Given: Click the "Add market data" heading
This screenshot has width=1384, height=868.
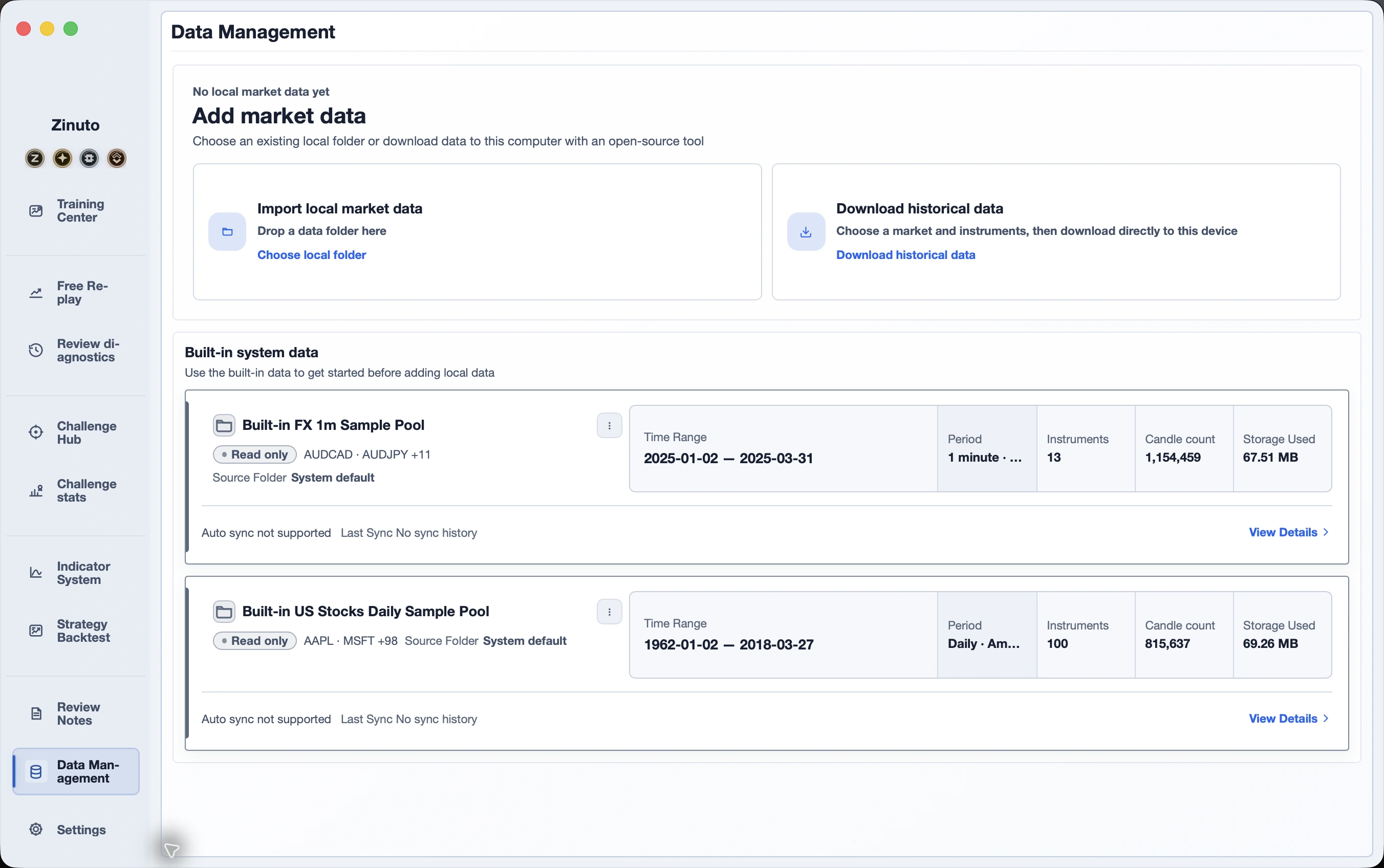Looking at the screenshot, I should tap(279, 116).
